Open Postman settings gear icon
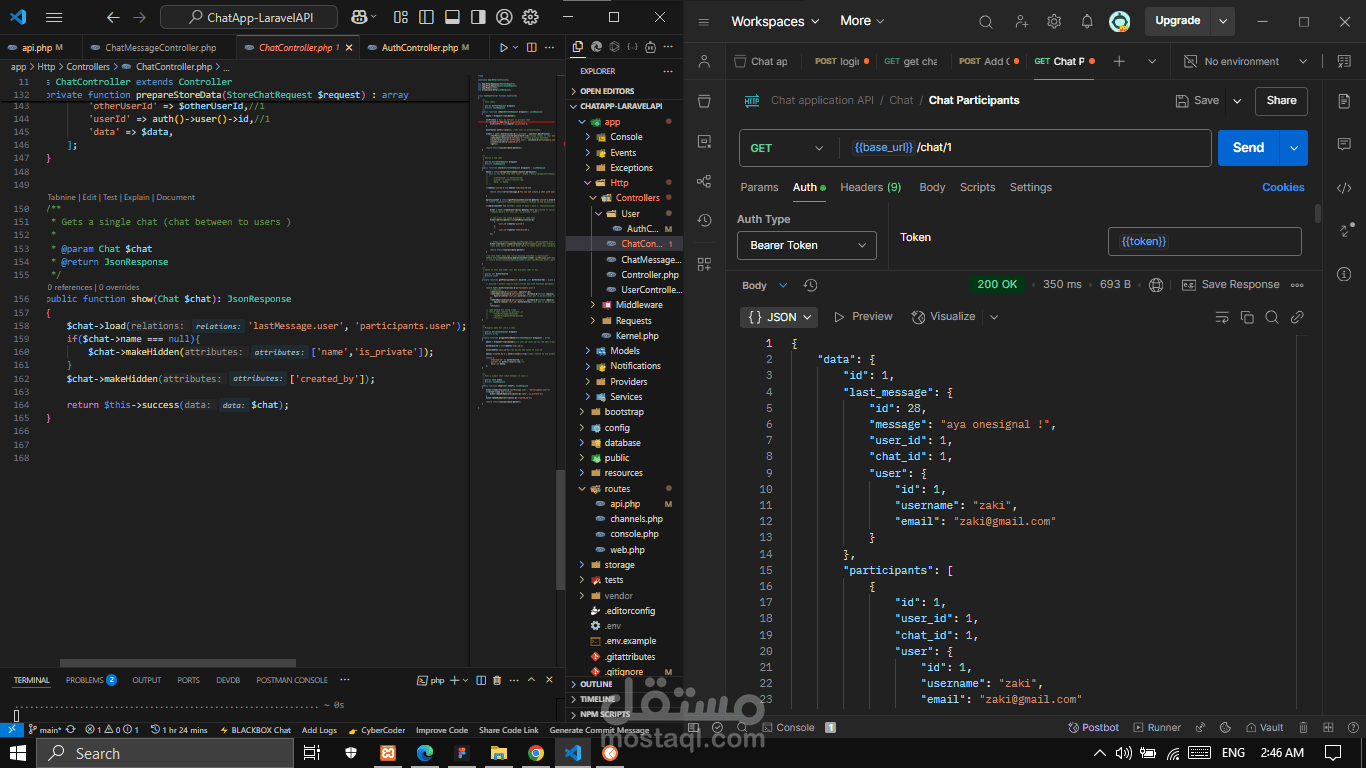Viewport: 1366px width, 768px height. pos(1054,22)
